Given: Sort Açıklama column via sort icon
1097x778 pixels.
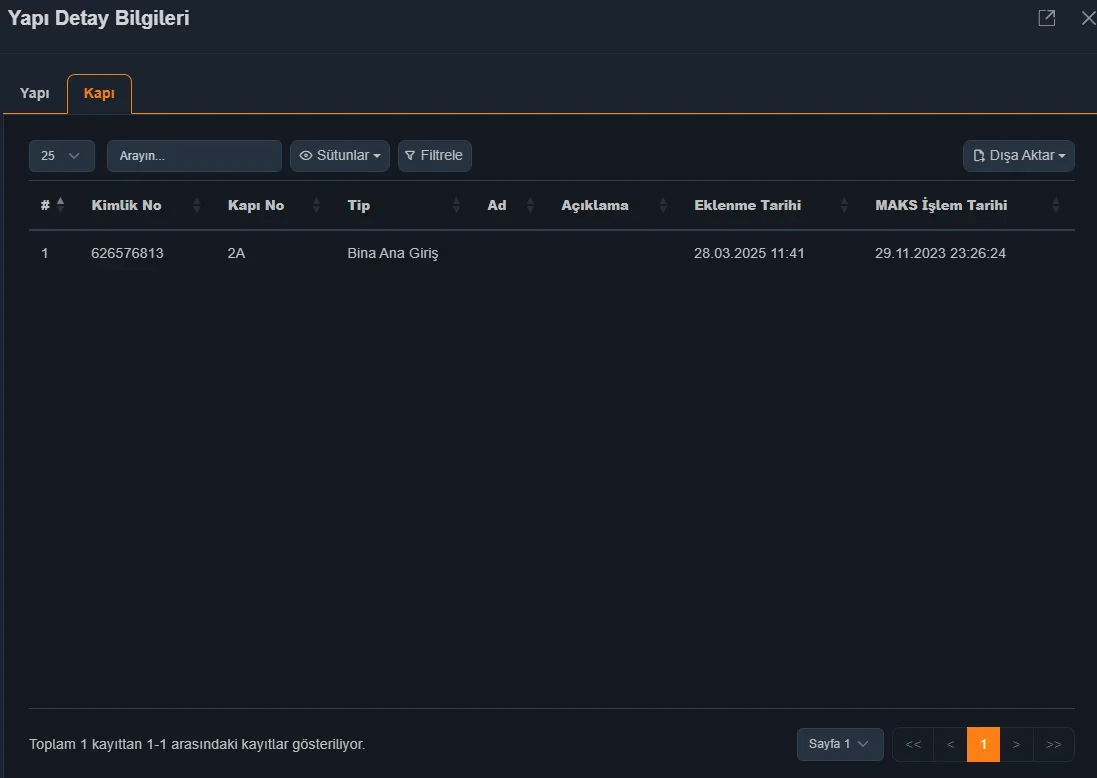Looking at the screenshot, I should [663, 205].
